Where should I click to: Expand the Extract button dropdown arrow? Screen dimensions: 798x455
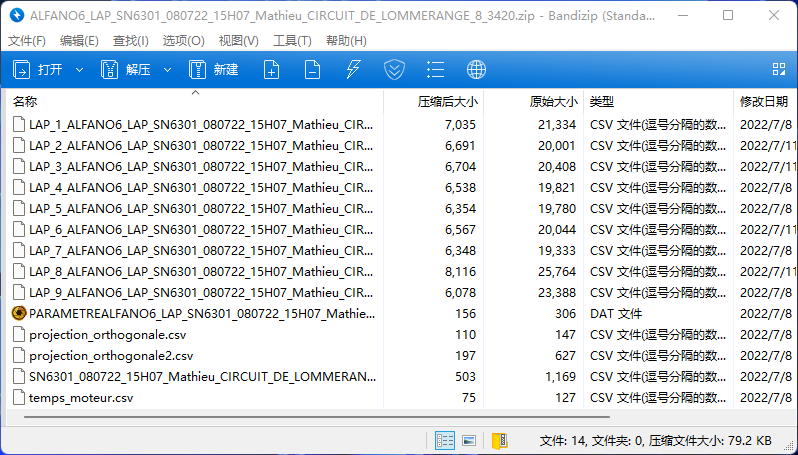point(167,70)
